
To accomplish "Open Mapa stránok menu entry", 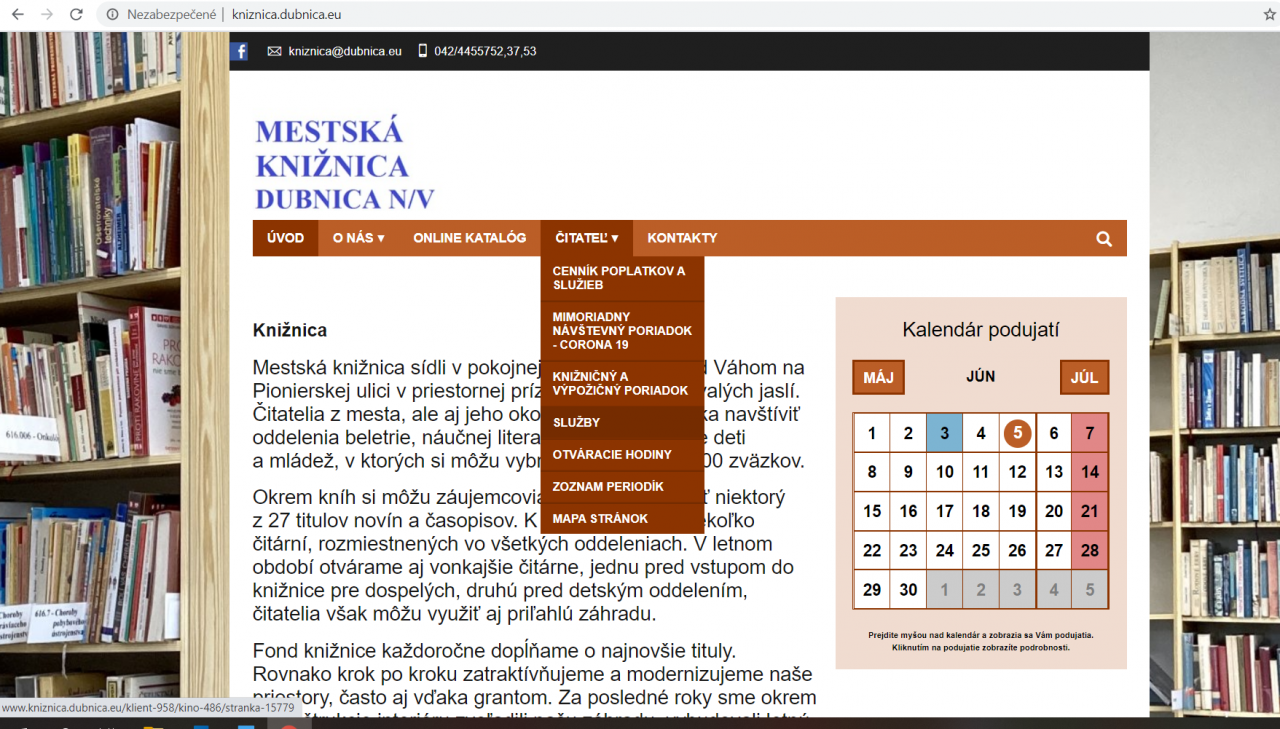I will pyautogui.click(x=622, y=518).
